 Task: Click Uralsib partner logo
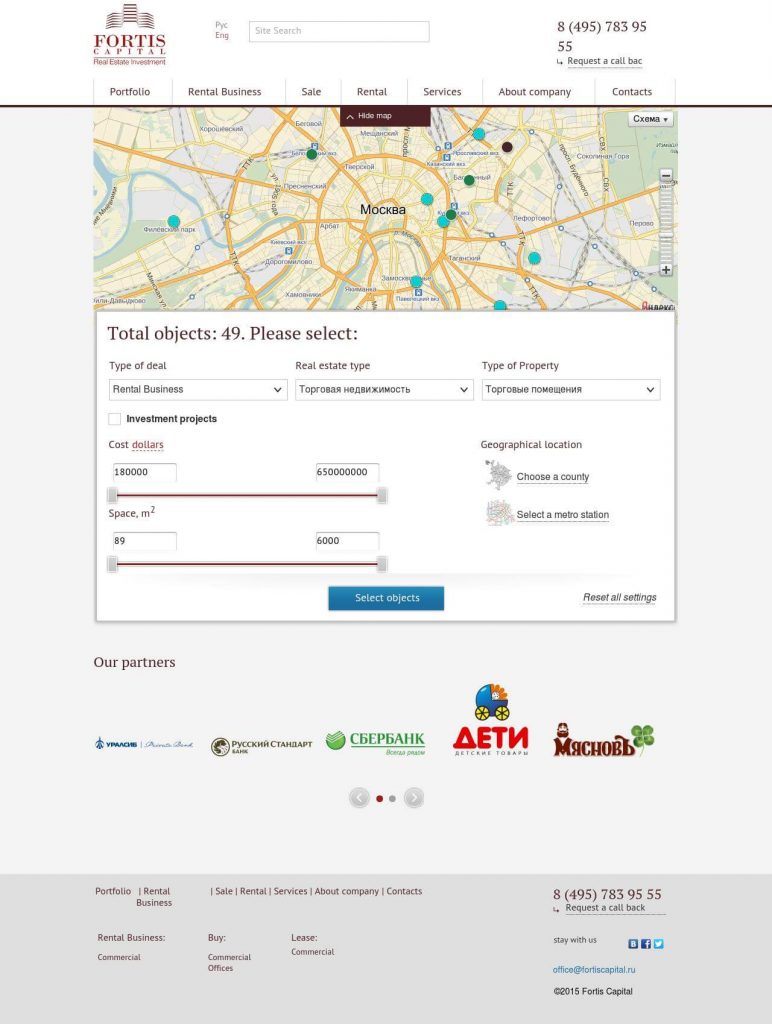coord(144,744)
